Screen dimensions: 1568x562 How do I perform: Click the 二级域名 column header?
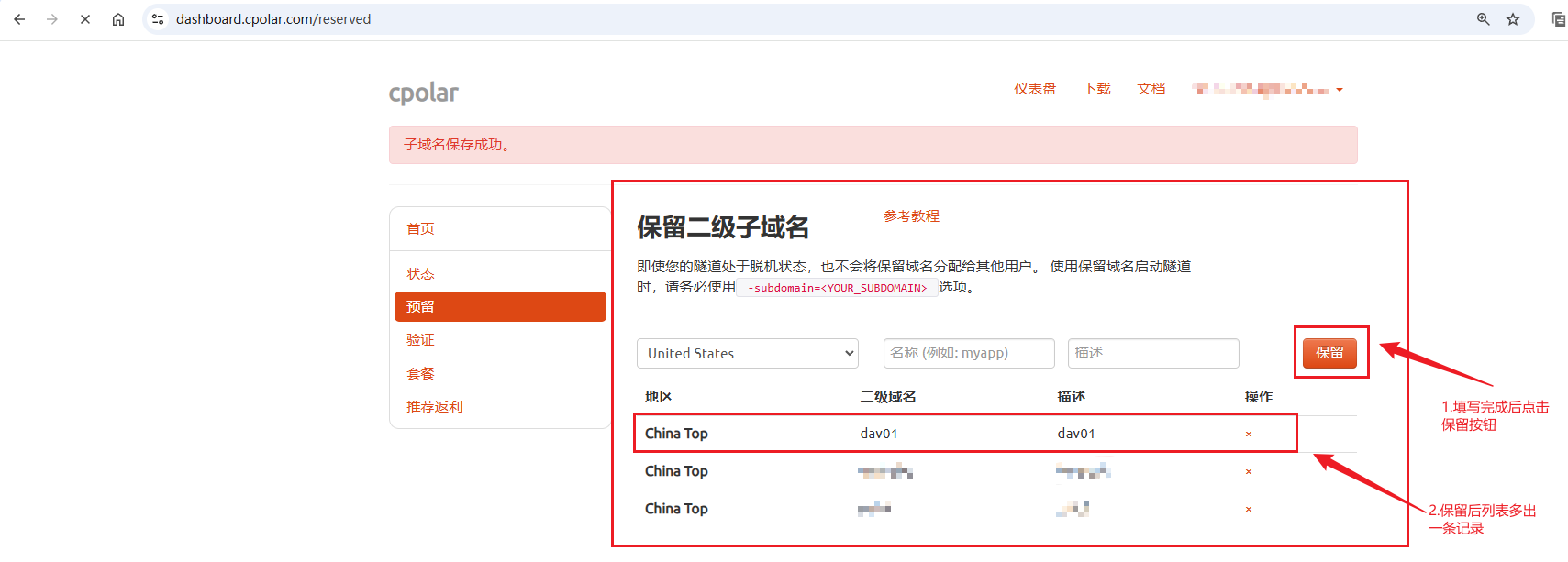point(888,397)
